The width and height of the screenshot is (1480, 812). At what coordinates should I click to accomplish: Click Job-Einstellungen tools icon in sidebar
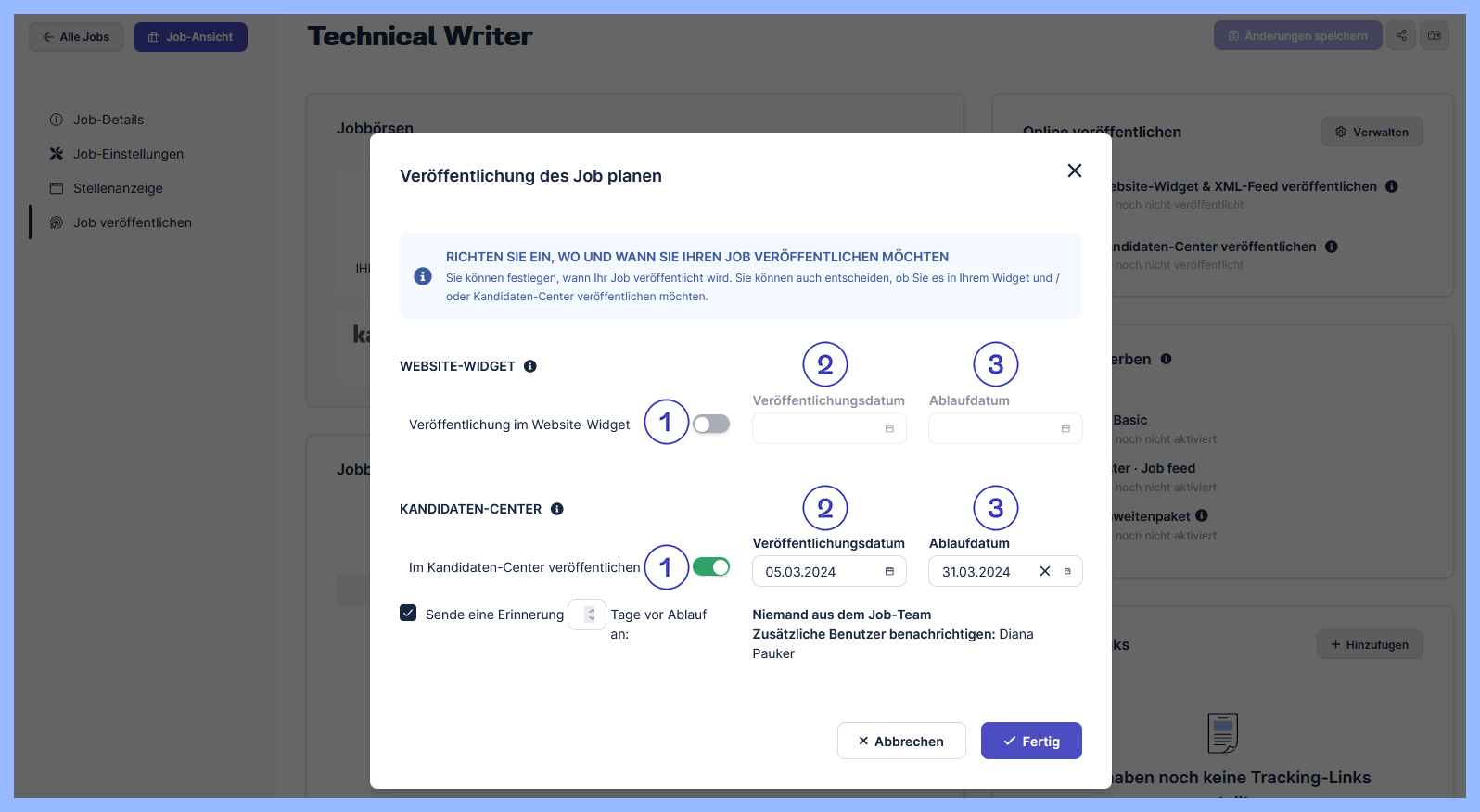pos(57,154)
